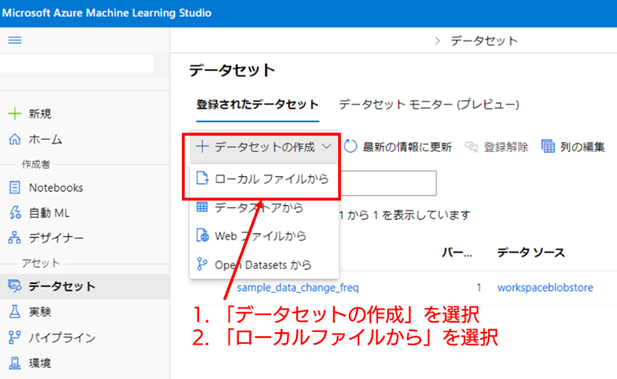
Task: Click the sidebar workspace box
Action: tap(76, 64)
